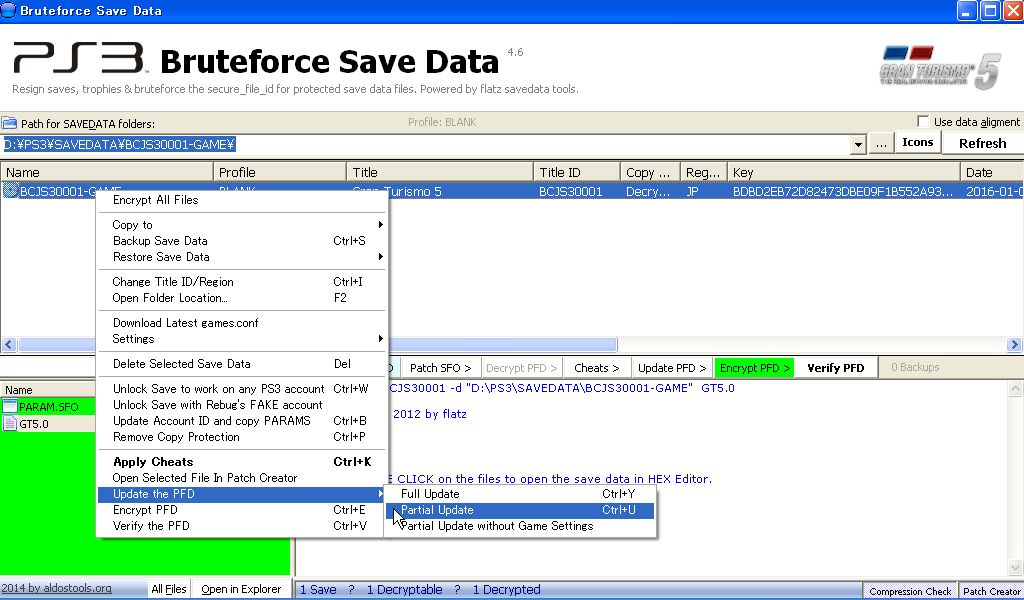Click the Title ID column header
The height and width of the screenshot is (600, 1024).
[576, 172]
